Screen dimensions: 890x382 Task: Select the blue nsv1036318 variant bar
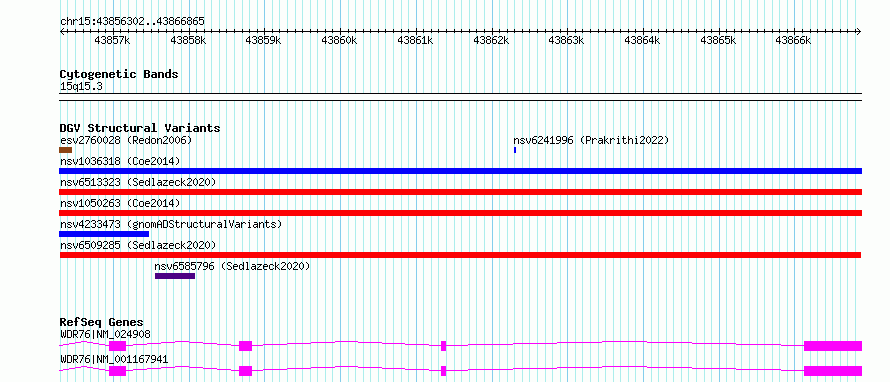pos(460,171)
